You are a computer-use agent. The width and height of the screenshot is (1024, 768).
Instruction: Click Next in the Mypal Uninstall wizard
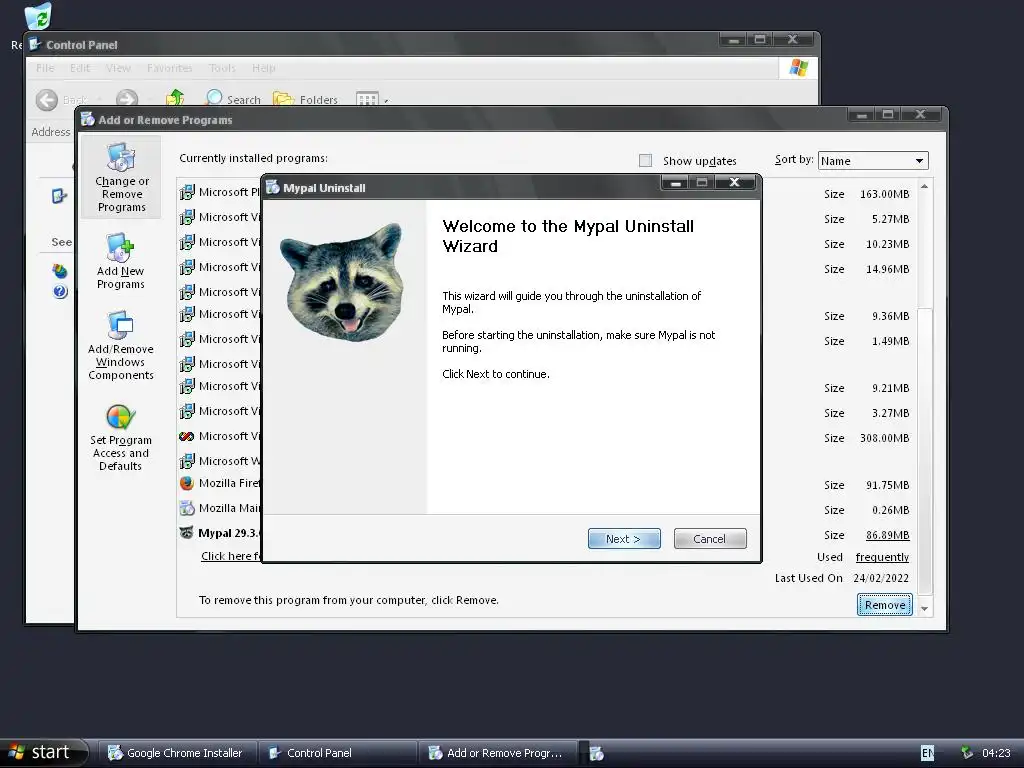pyautogui.click(x=624, y=539)
